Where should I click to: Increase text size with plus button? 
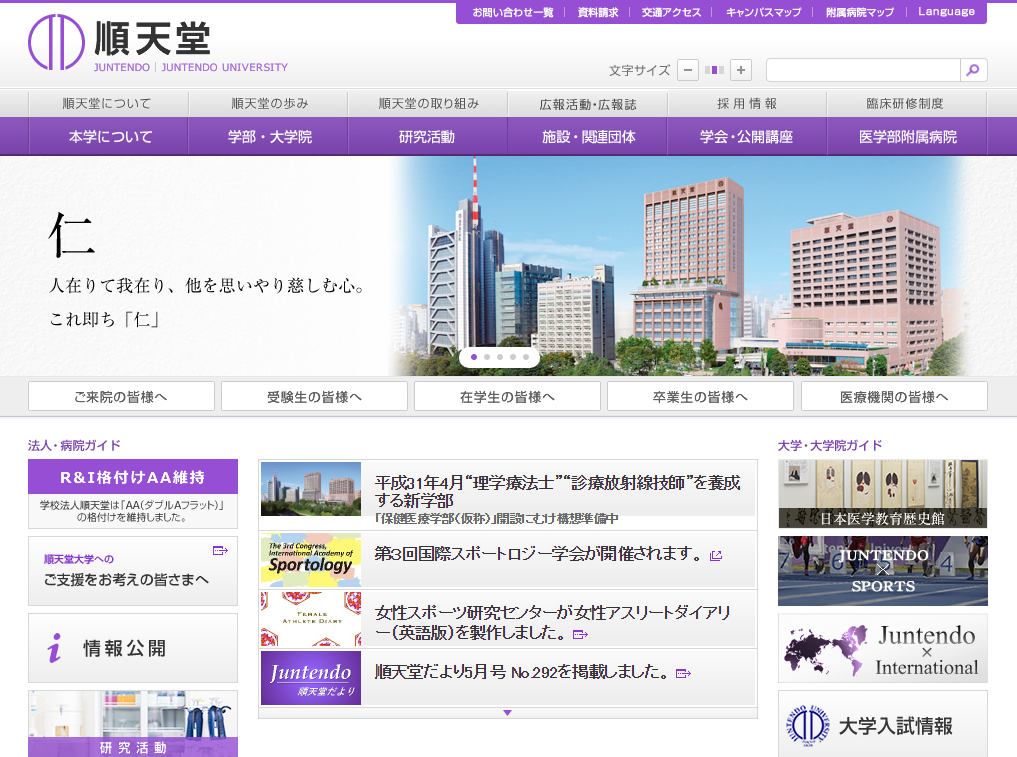741,70
